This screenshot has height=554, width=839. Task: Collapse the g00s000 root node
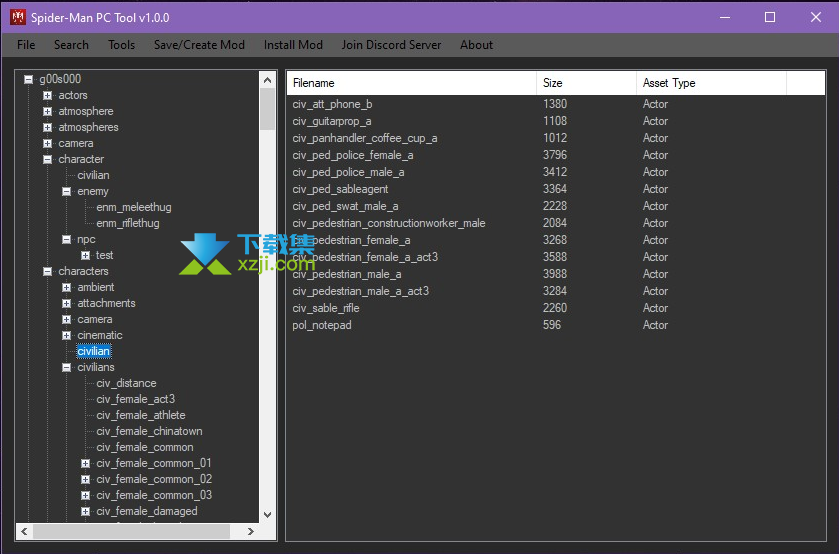[28, 79]
